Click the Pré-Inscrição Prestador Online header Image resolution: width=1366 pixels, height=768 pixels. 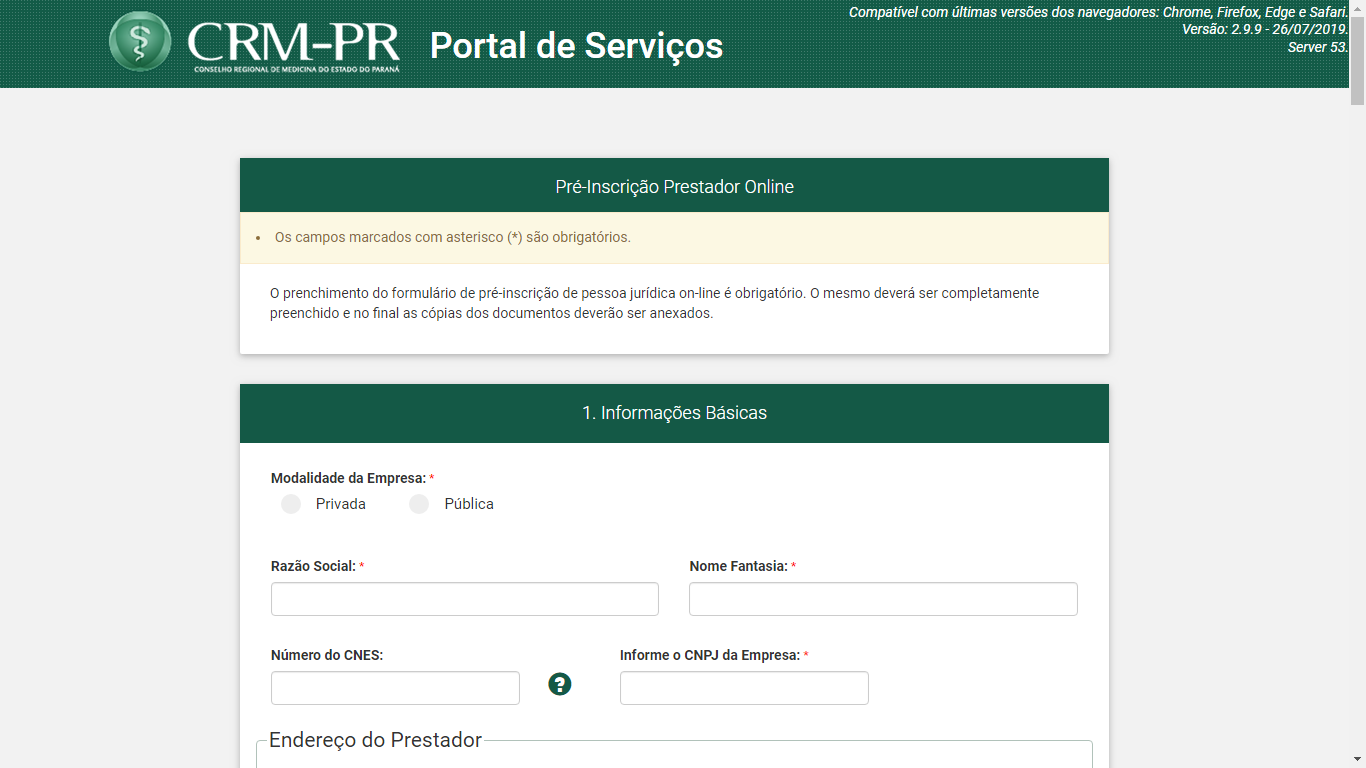tap(674, 187)
